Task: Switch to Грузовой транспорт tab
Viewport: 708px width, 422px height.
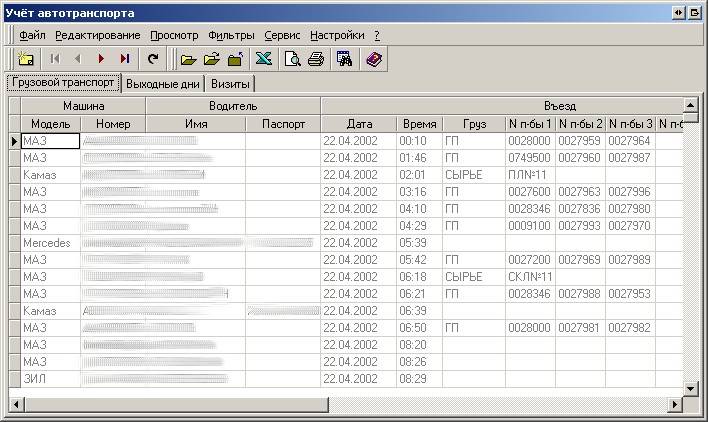Action: coord(63,83)
